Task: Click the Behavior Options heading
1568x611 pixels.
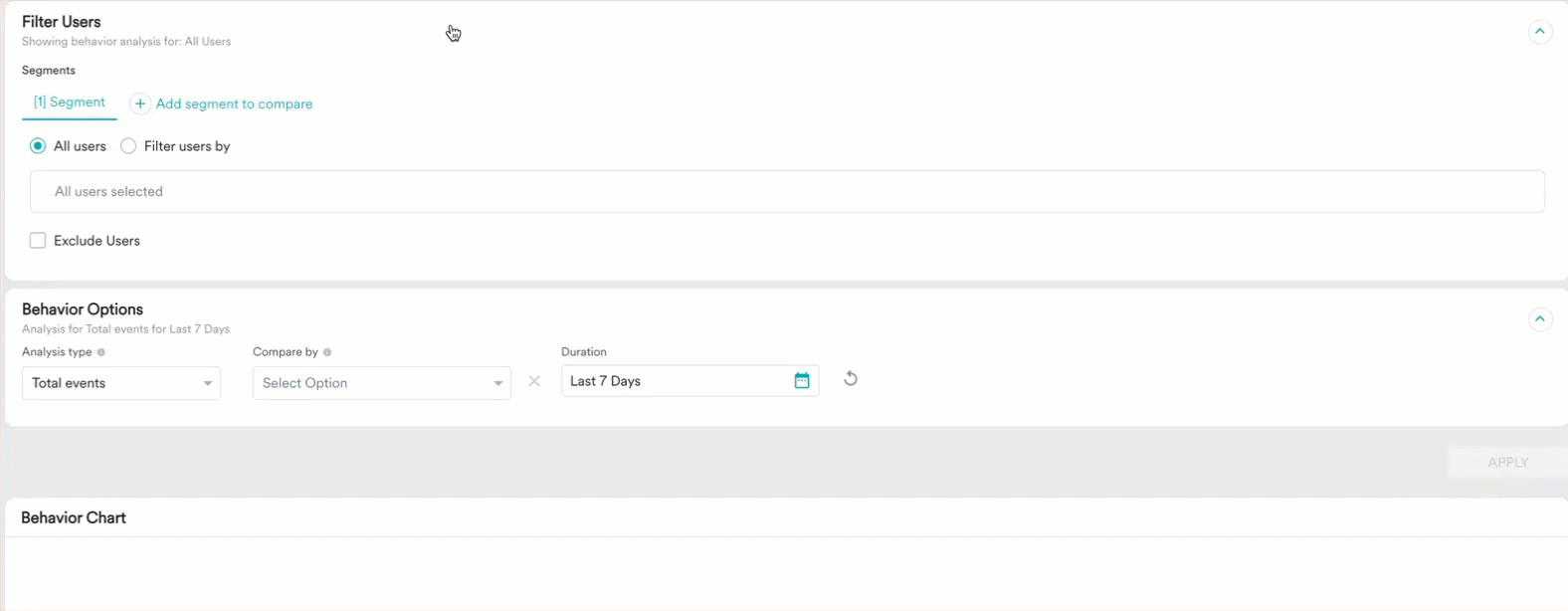Action: [x=83, y=309]
